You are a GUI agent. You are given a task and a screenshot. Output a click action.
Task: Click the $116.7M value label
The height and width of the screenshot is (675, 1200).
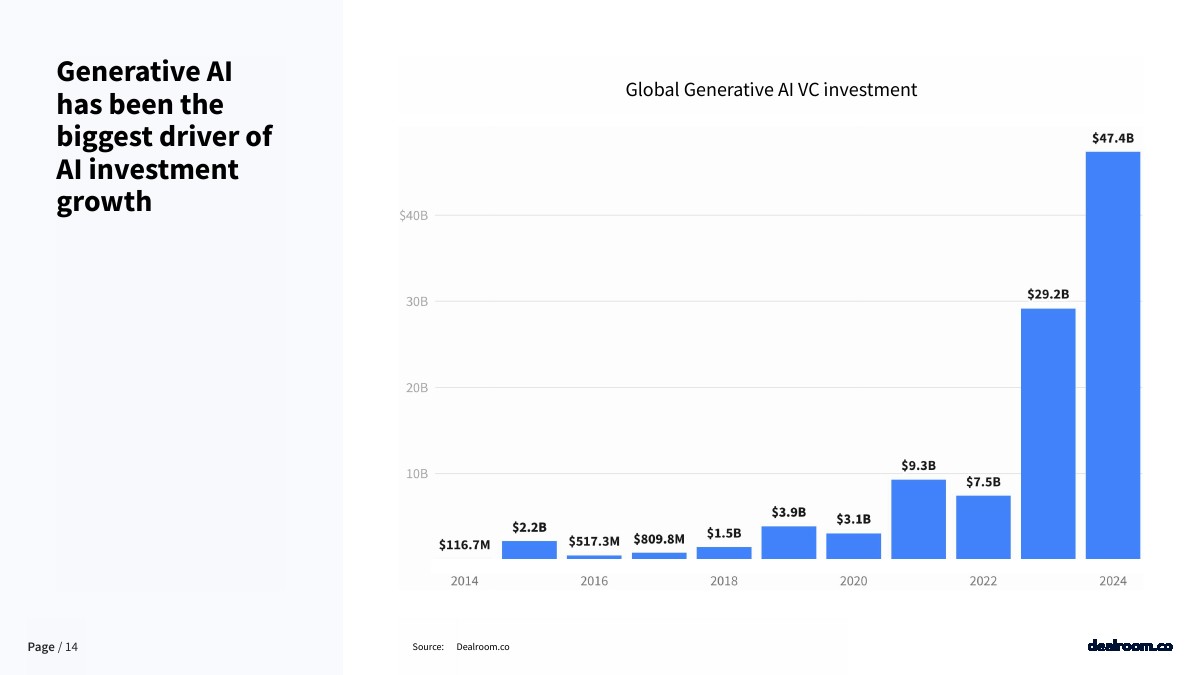(464, 545)
